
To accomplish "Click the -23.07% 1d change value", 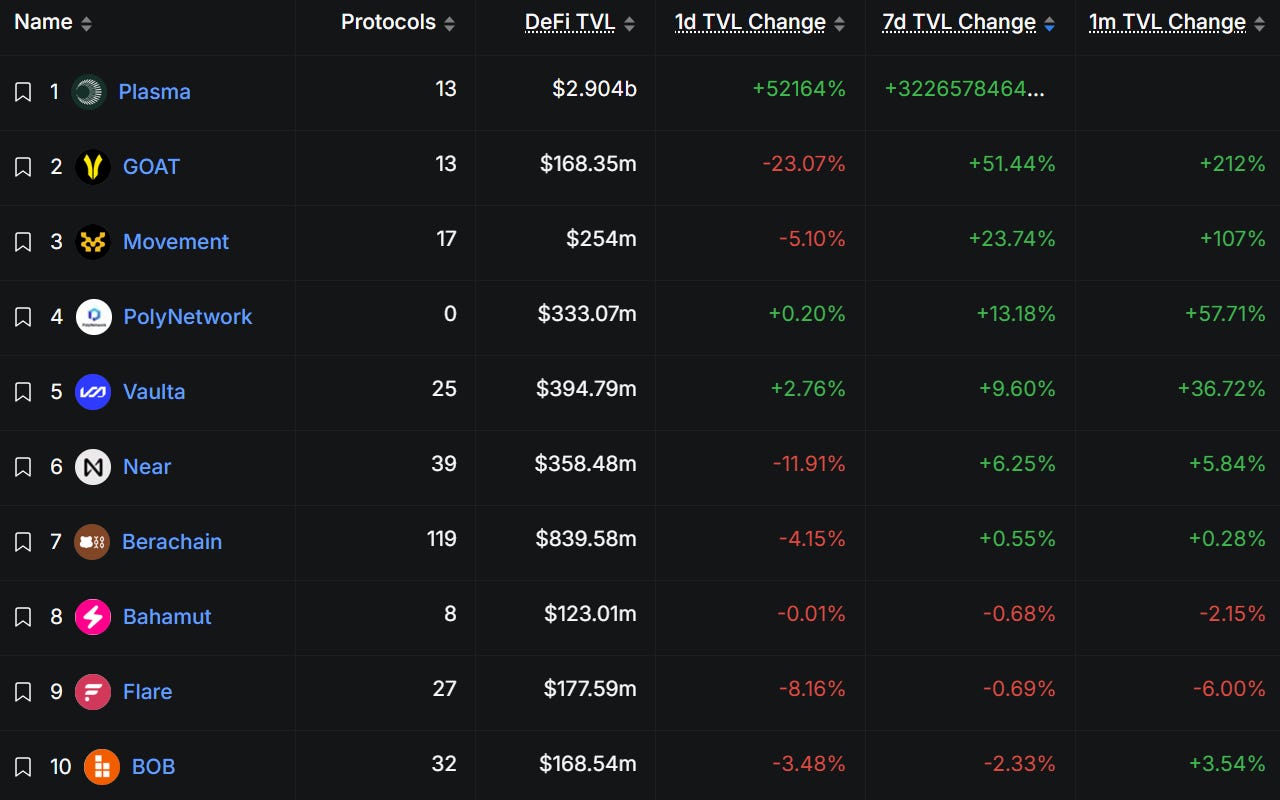I will point(804,164).
